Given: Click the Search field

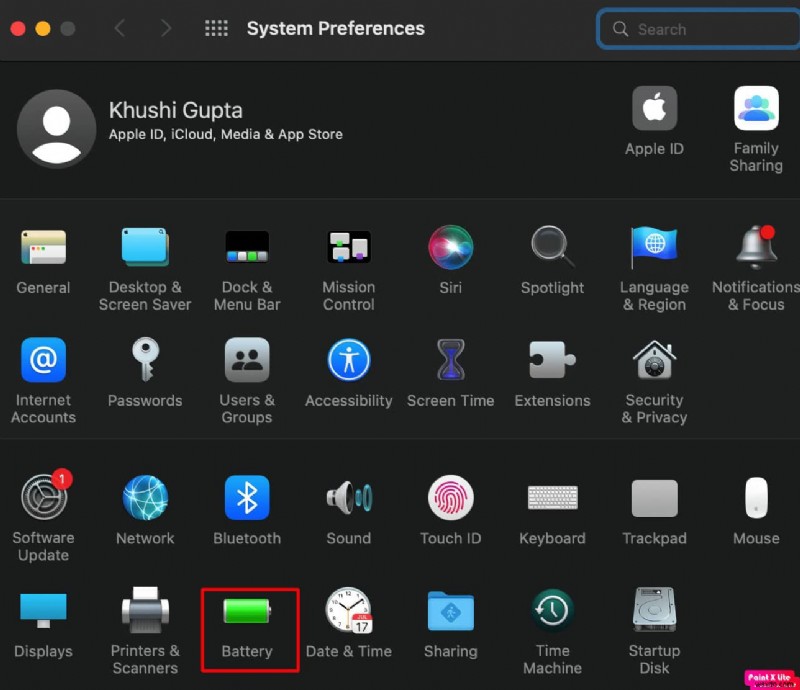Looking at the screenshot, I should coord(699,29).
